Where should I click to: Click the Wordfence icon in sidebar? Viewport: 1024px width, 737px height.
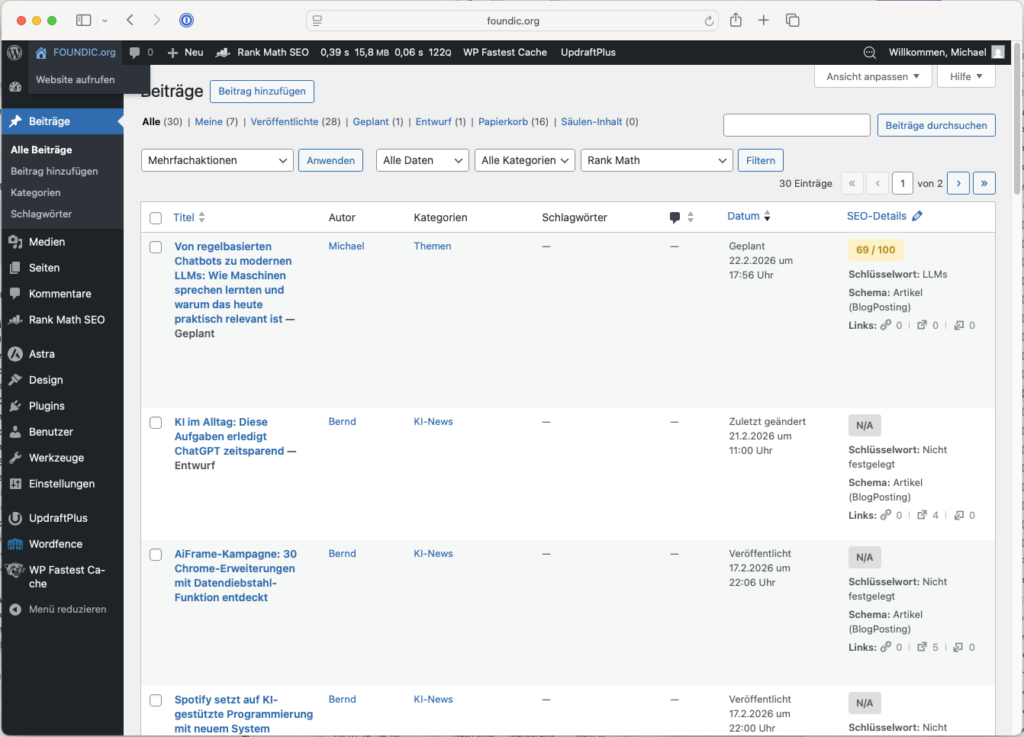pyautogui.click(x=15, y=544)
